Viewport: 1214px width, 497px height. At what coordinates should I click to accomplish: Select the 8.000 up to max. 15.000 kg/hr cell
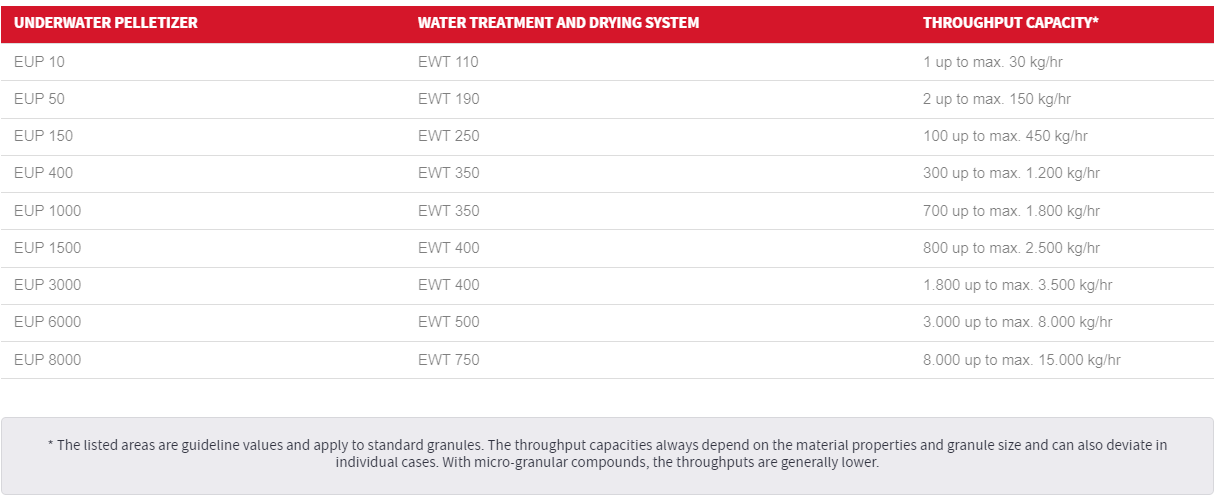(x=1021, y=360)
